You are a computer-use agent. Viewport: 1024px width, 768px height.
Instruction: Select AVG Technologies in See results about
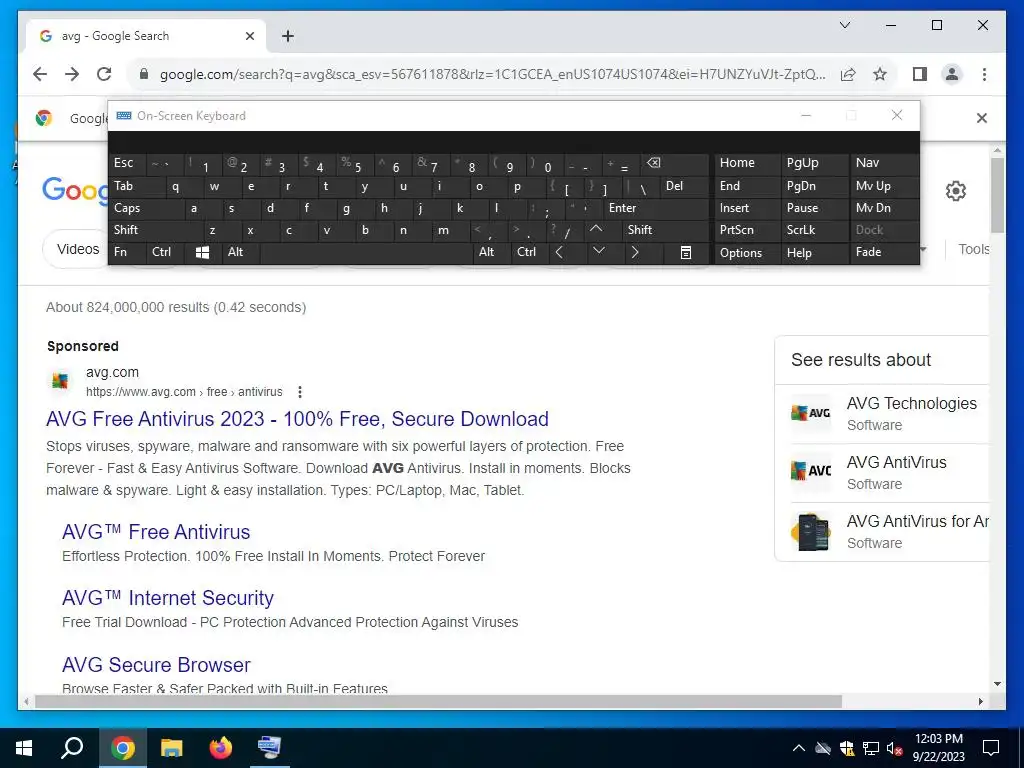click(889, 413)
